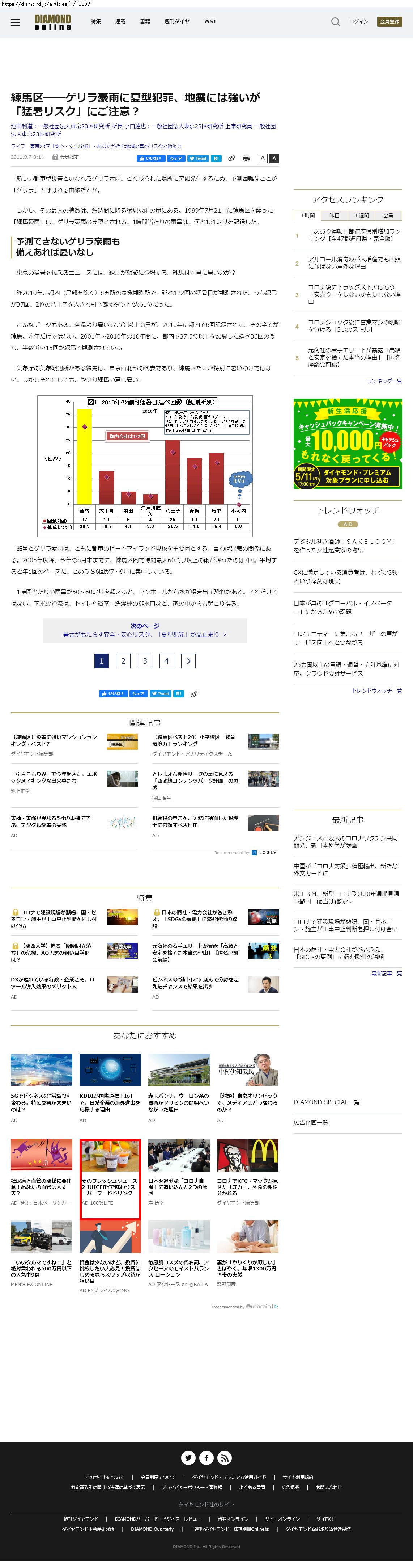Go to page 2 of article
413x1568 pixels.
(123, 660)
